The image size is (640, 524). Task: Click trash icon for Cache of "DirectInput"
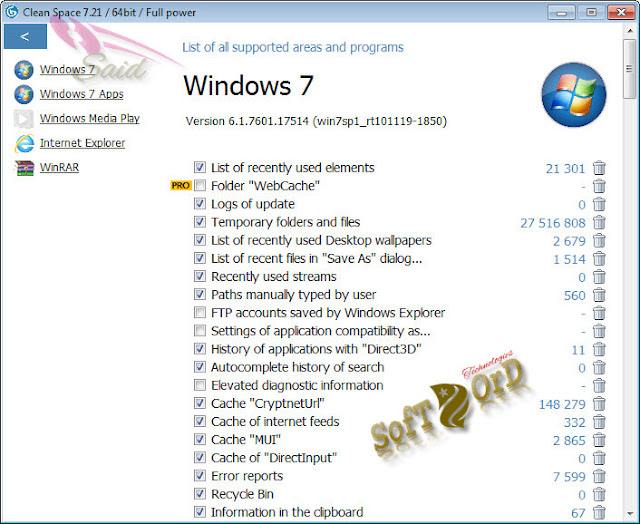coord(599,458)
